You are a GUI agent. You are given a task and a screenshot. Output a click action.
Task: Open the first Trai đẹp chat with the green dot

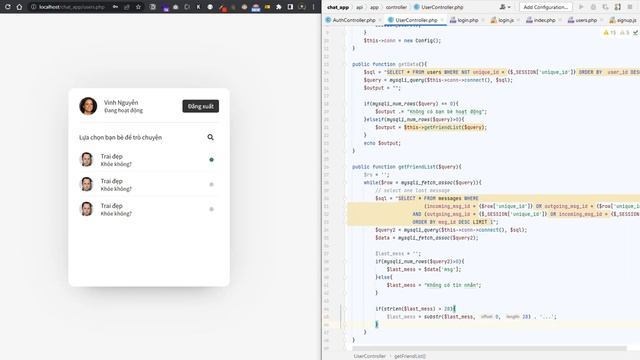point(148,160)
